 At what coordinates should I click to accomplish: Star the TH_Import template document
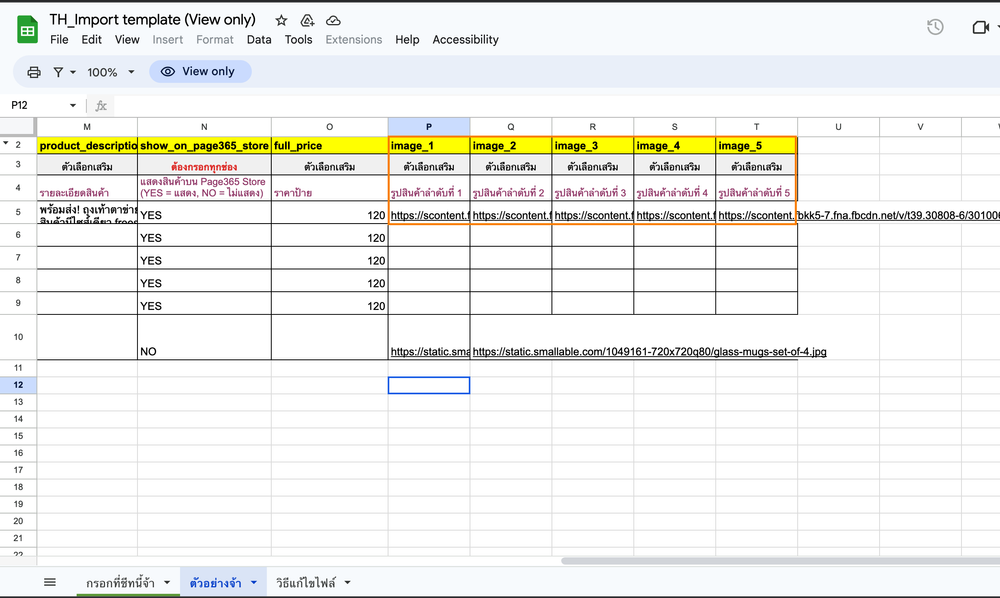281,20
